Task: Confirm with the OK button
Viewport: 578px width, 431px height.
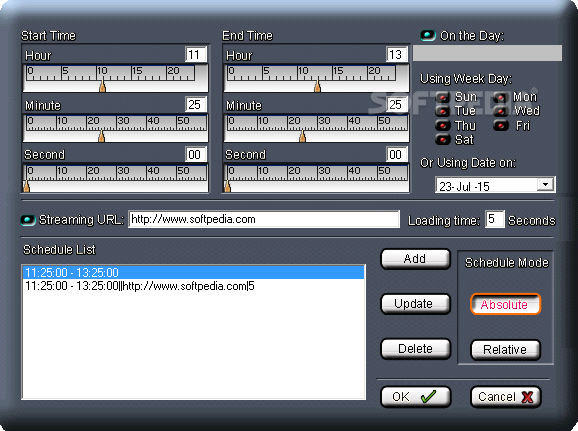Action: tap(415, 397)
